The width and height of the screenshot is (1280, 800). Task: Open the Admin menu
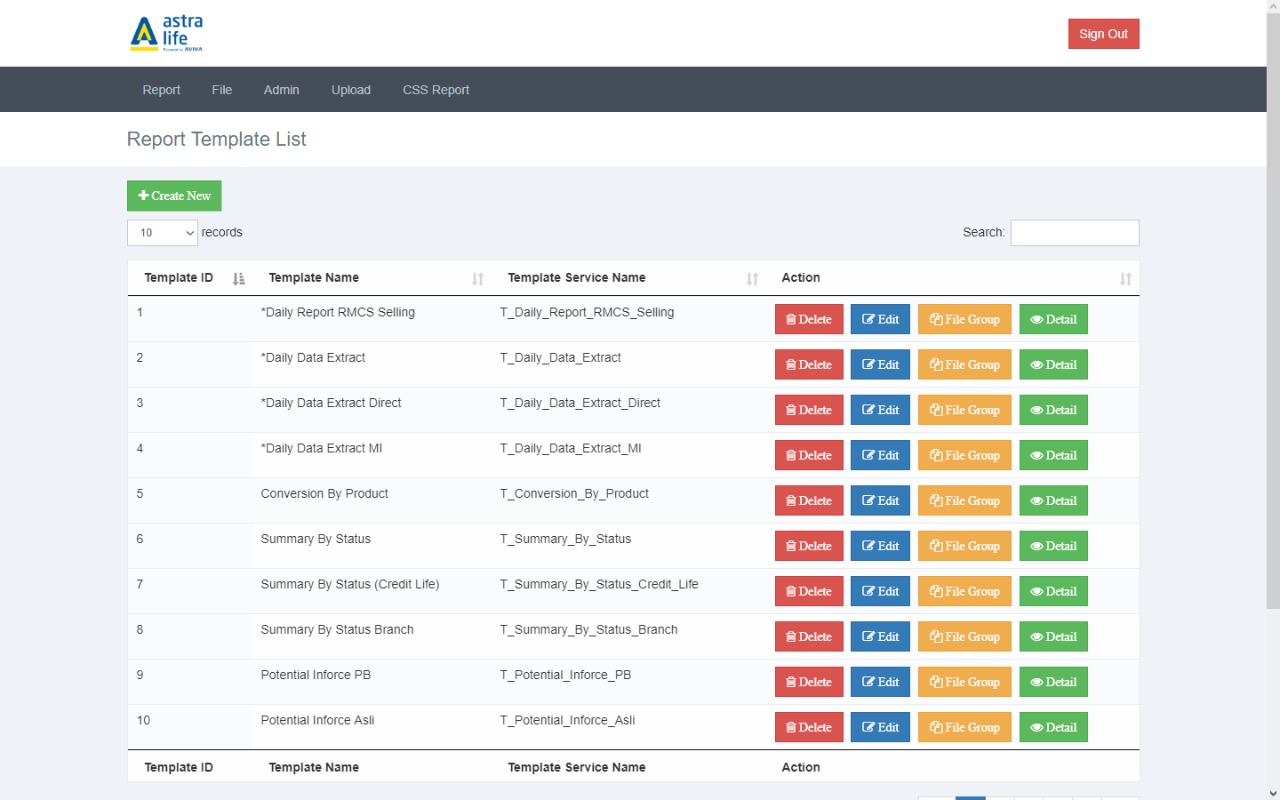(x=281, y=90)
